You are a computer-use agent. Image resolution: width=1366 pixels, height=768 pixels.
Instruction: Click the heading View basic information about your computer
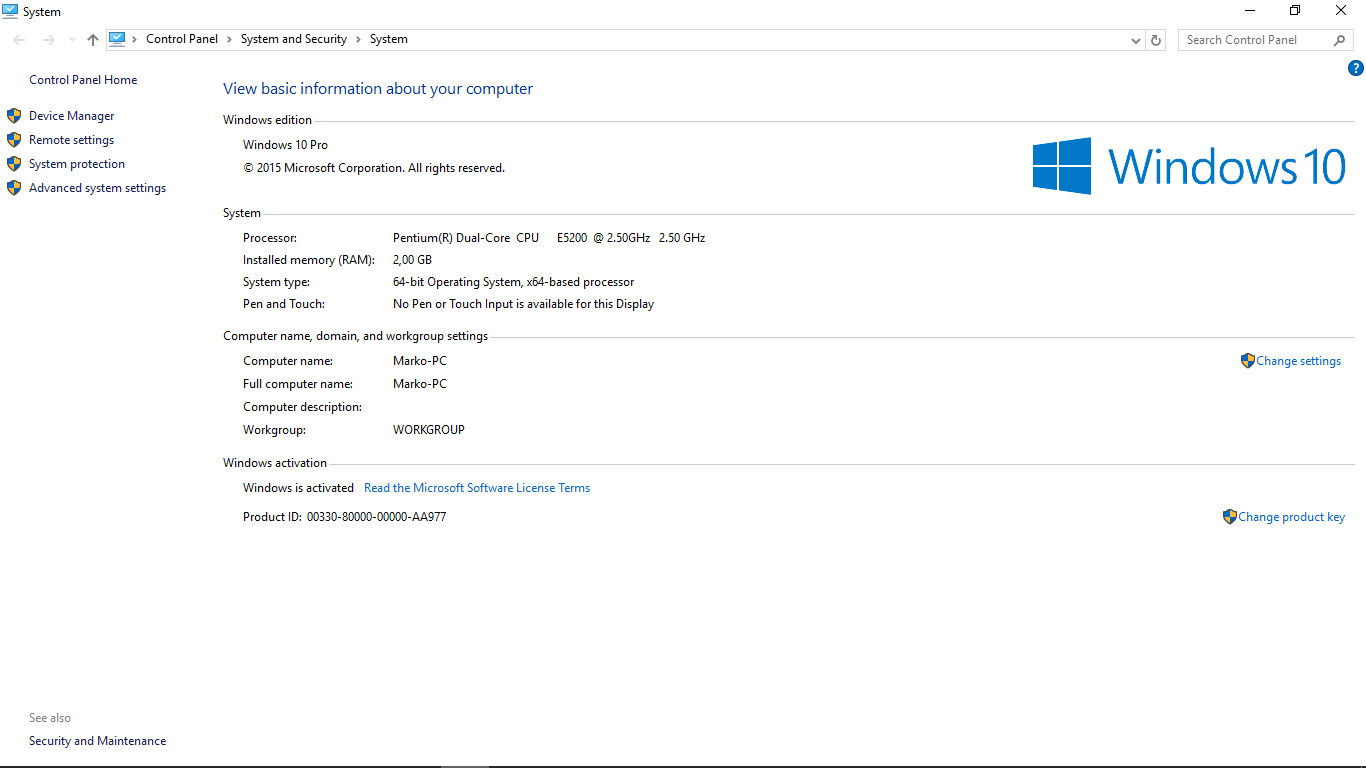pos(378,89)
